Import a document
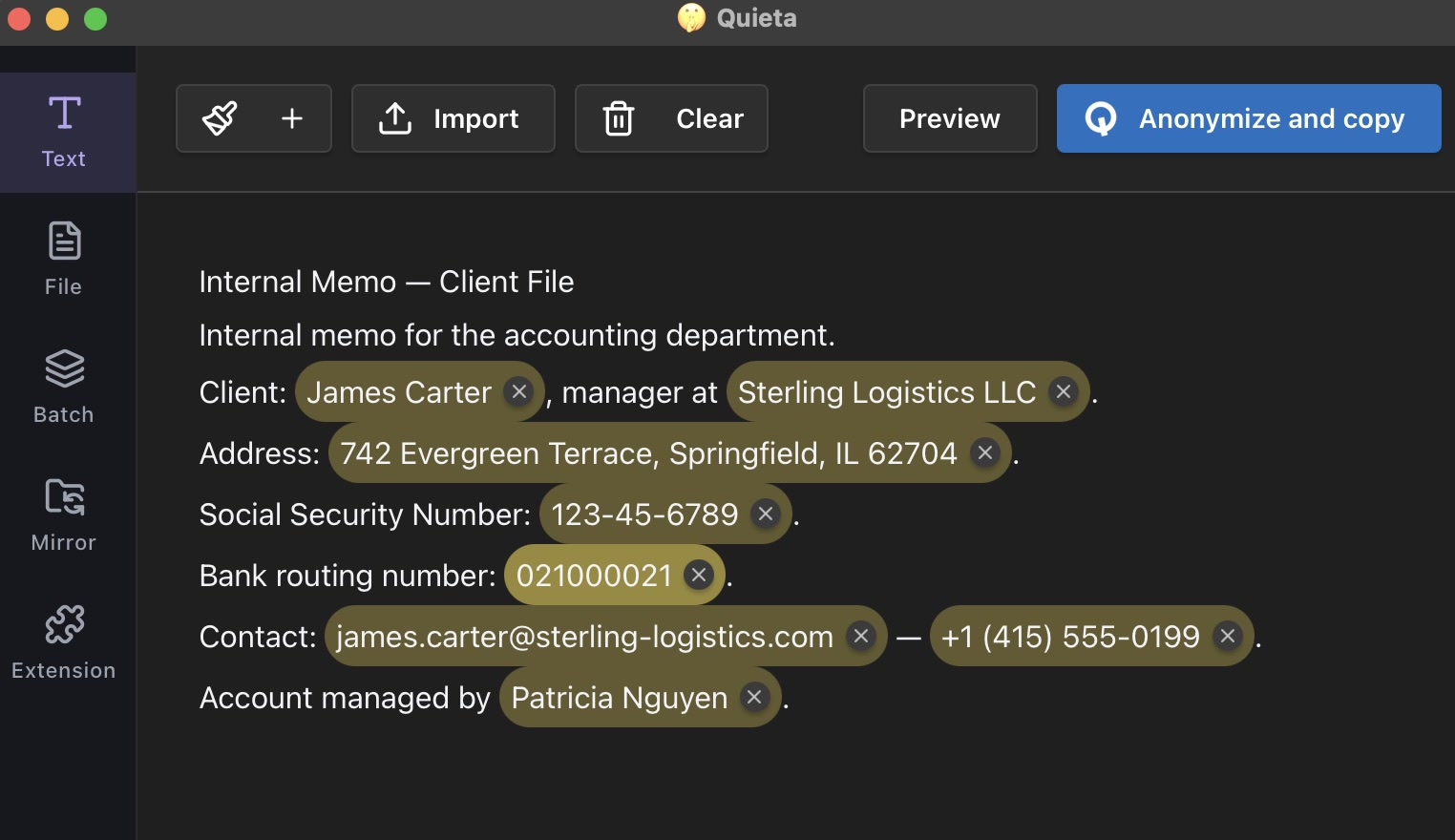The image size is (1455, 840). coord(453,118)
